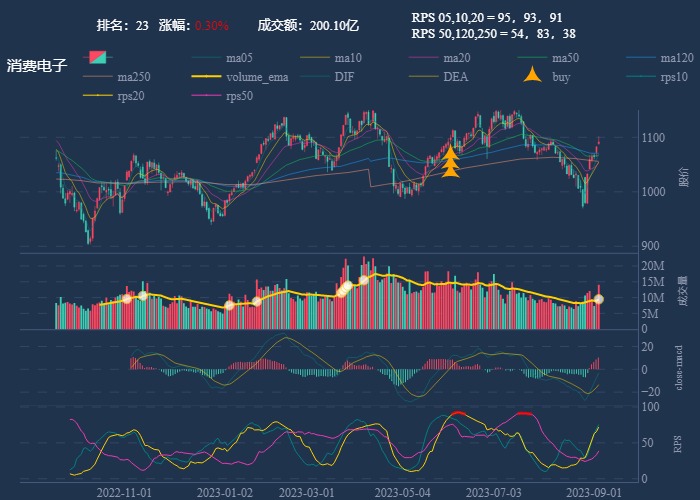Click the rps10 legend item

click(674, 77)
